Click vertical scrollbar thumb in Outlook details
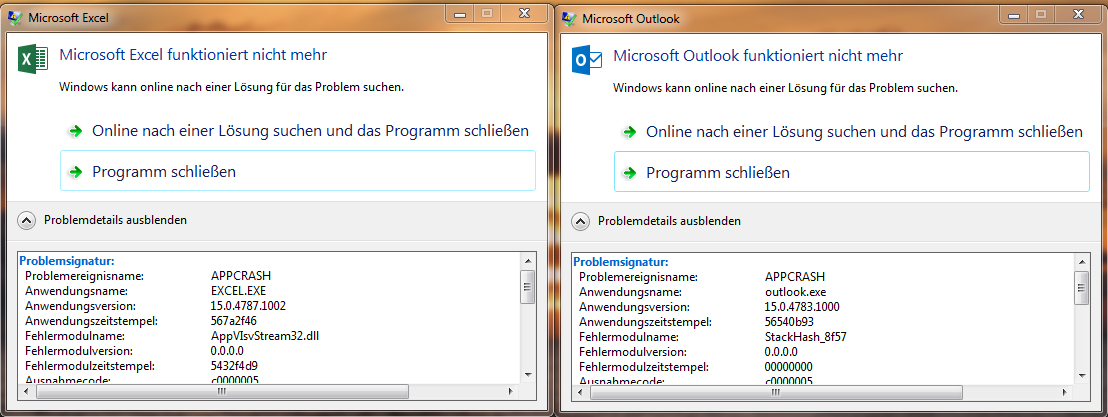Viewport: 1108px width, 417px height. (1081, 287)
